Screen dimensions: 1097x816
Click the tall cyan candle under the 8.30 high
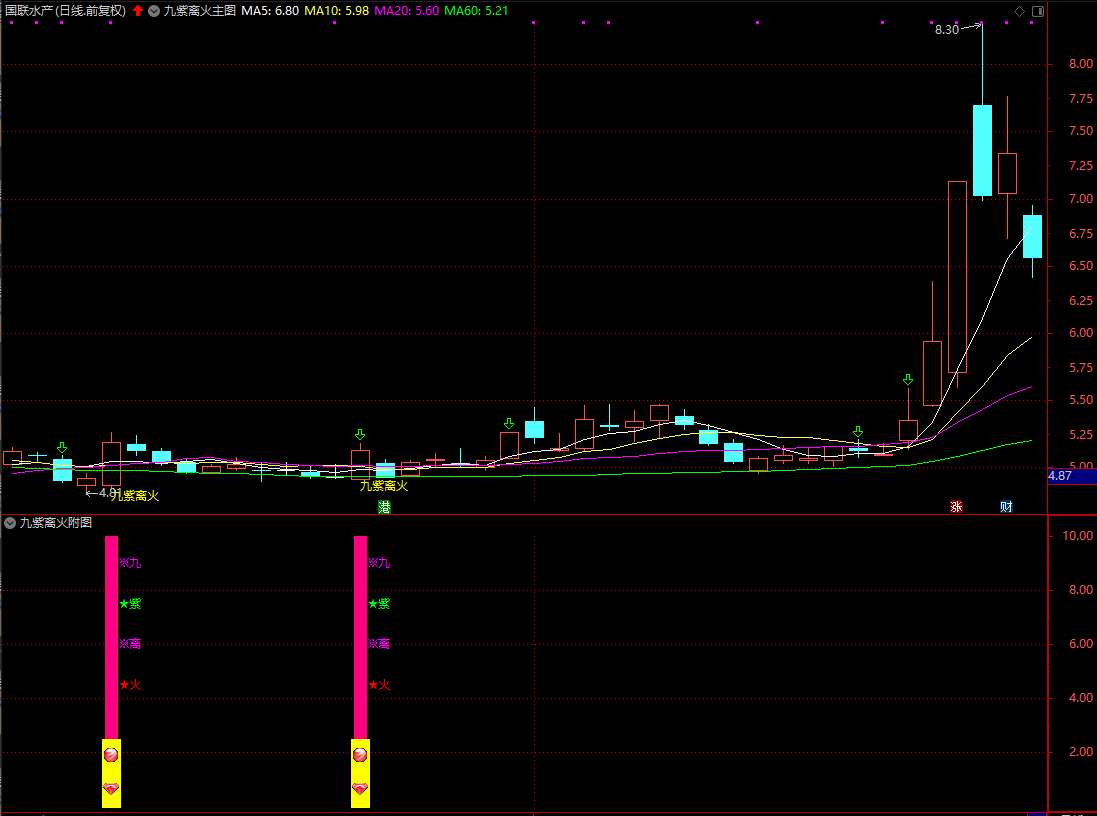pyautogui.click(x=982, y=150)
